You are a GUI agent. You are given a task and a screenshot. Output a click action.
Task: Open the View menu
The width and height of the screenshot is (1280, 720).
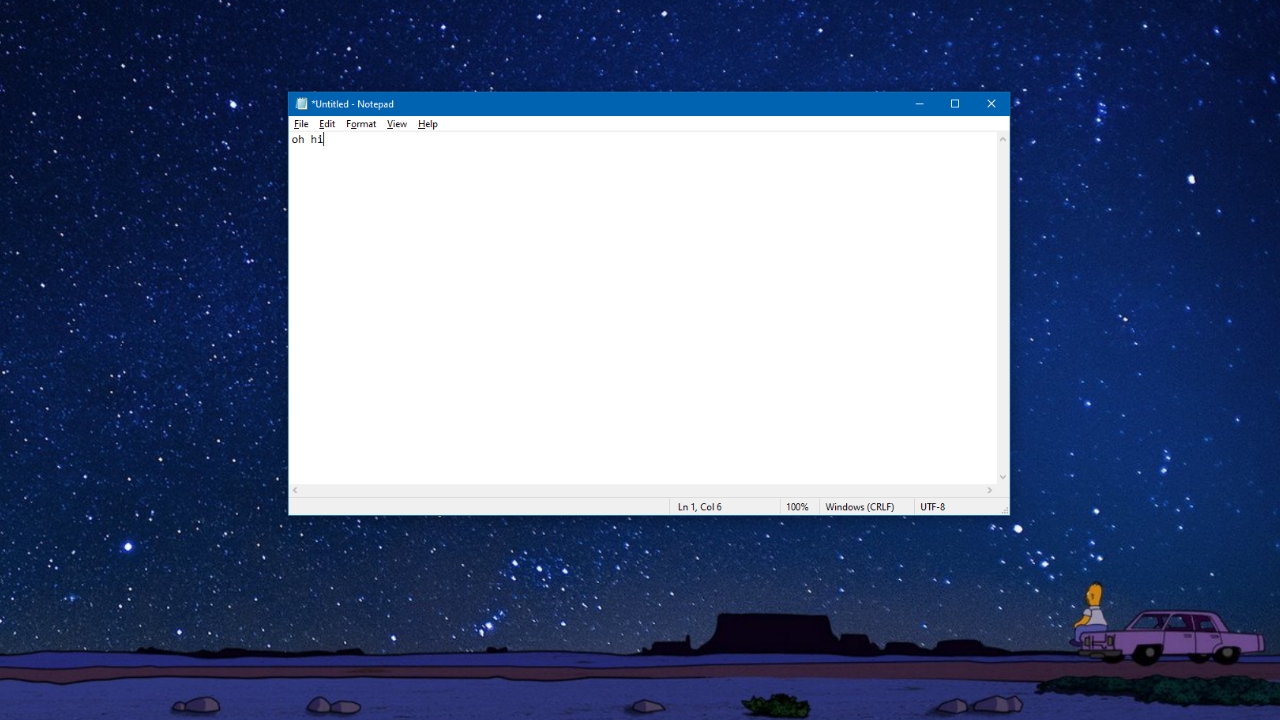tap(396, 124)
